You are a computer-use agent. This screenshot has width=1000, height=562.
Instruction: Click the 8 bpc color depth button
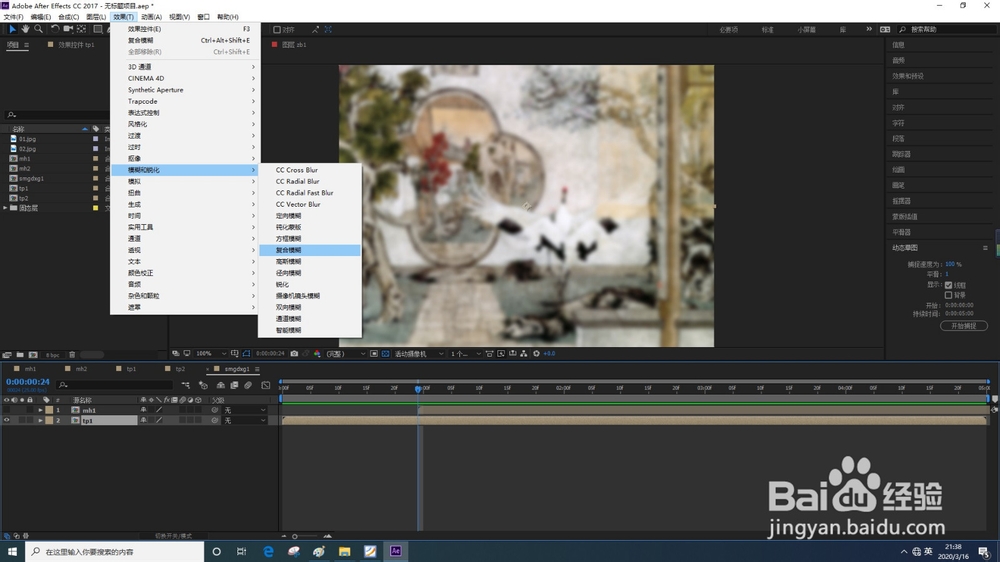tap(52, 355)
